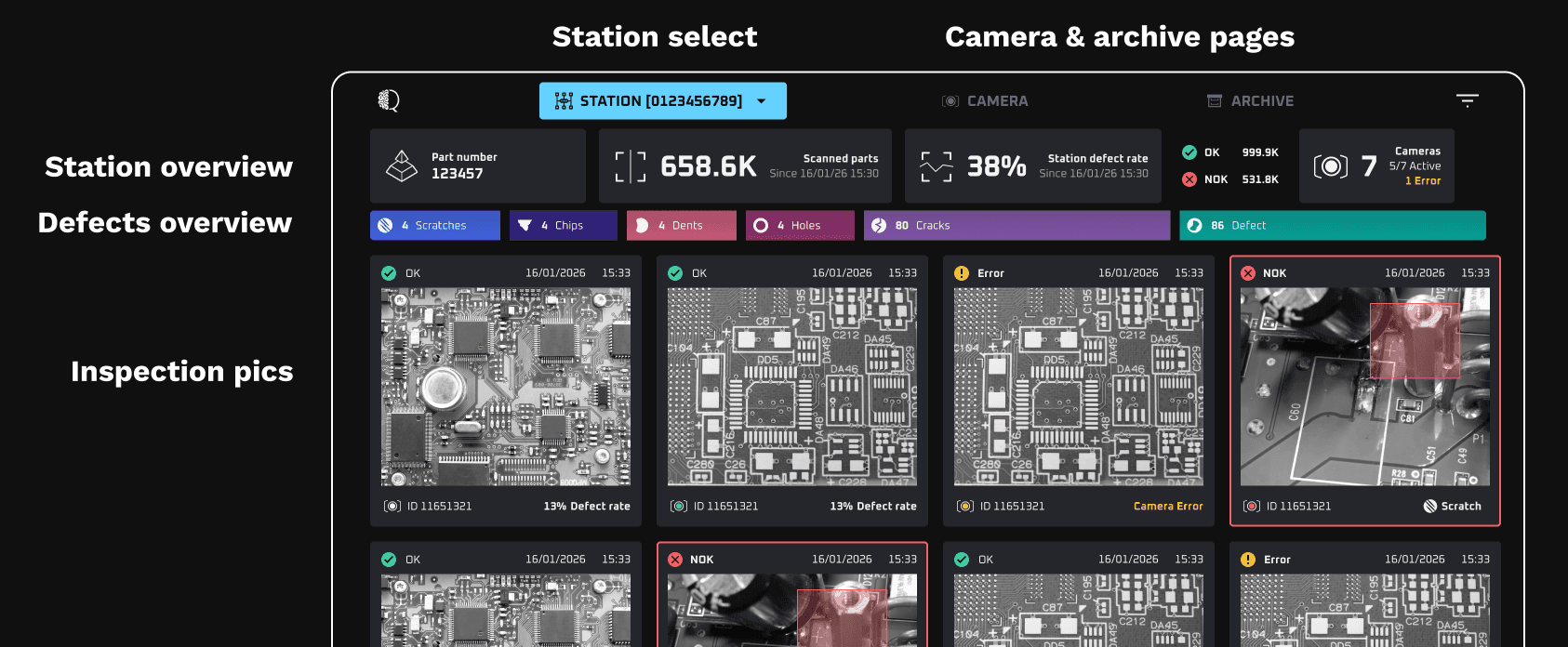Viewport: 1568px width, 647px height.
Task: Click the cracked-circle icon on Cracks chip
Action: tap(879, 225)
